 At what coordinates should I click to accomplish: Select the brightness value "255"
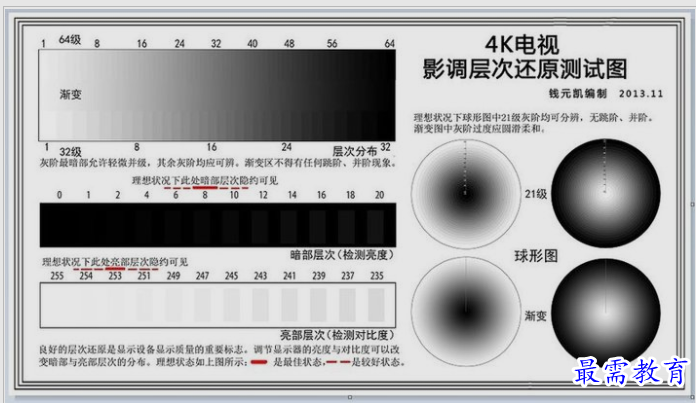click(57, 276)
